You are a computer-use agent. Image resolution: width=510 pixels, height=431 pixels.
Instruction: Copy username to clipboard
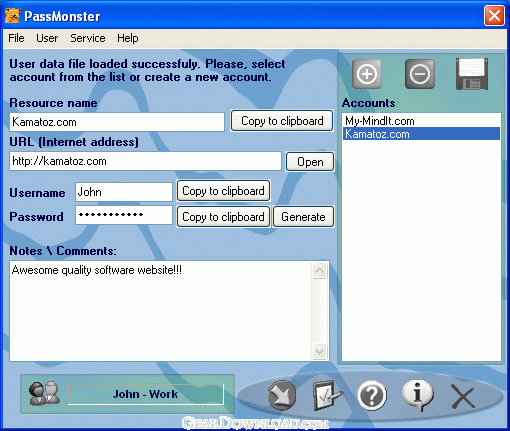point(223,191)
